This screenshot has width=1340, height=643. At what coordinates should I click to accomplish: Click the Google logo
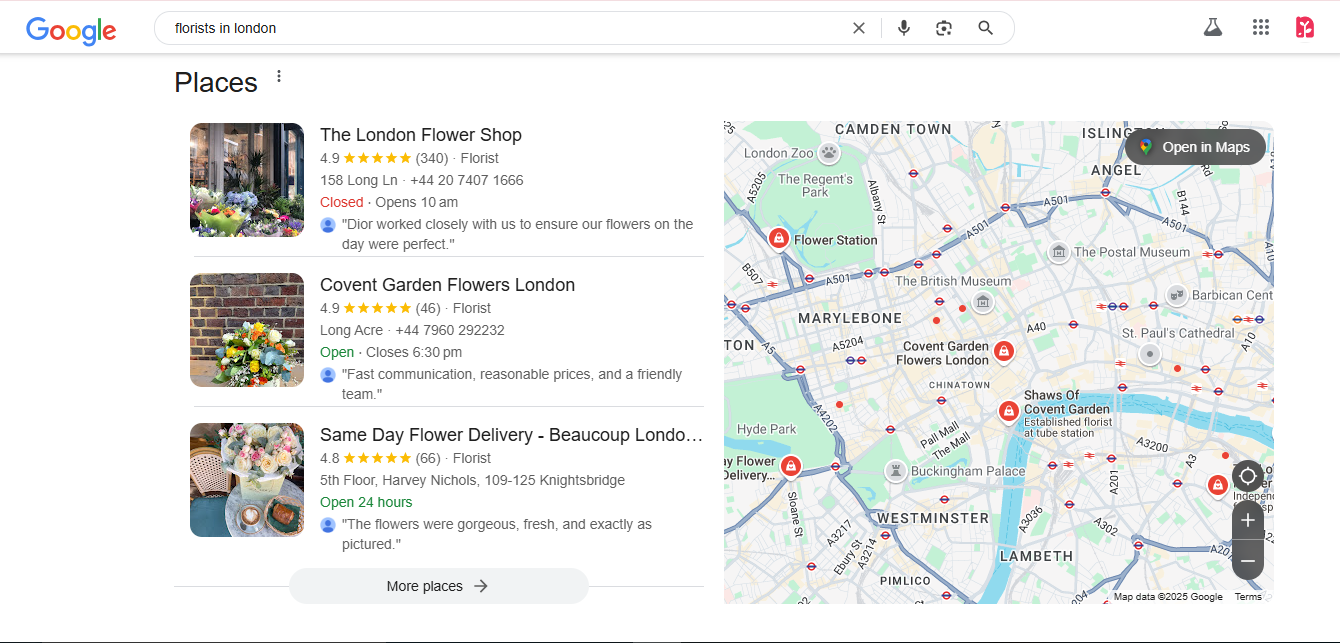(x=71, y=29)
